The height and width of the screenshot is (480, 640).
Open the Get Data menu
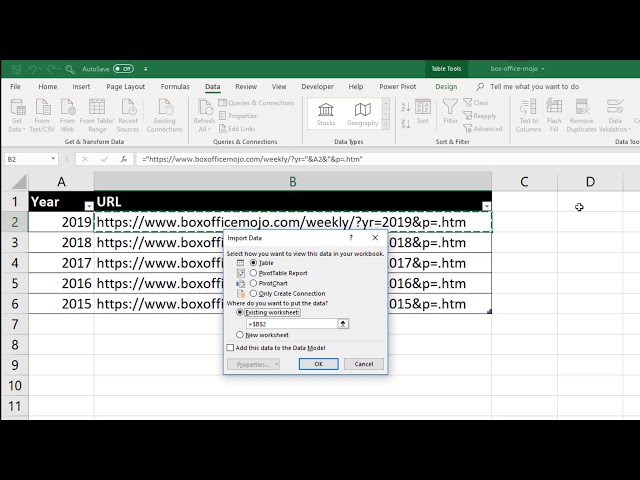(17, 116)
